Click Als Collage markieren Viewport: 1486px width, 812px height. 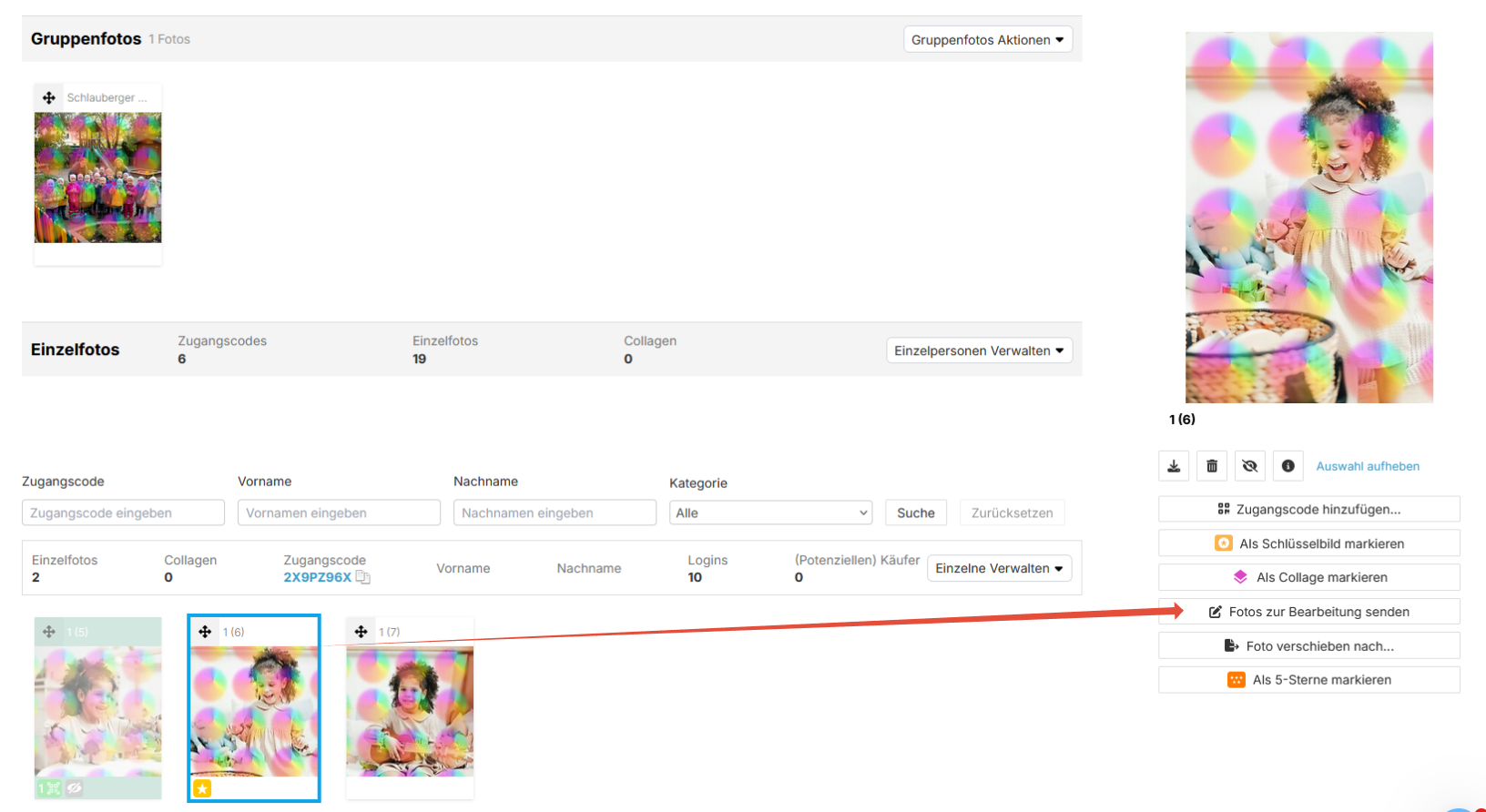coord(1309,577)
